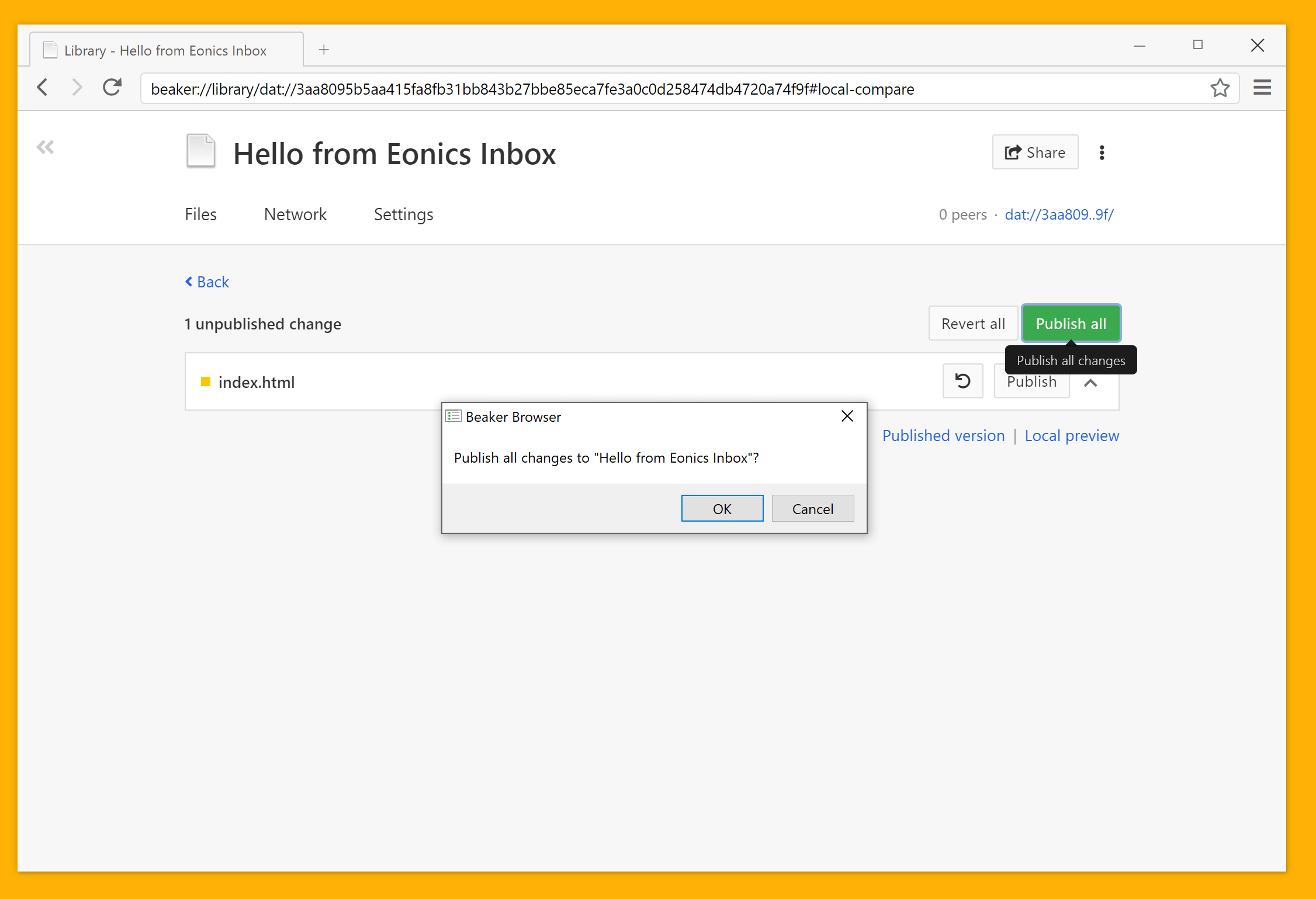1316x899 pixels.
Task: Toggle the yellow change indicator on index.html
Action: 206,381
